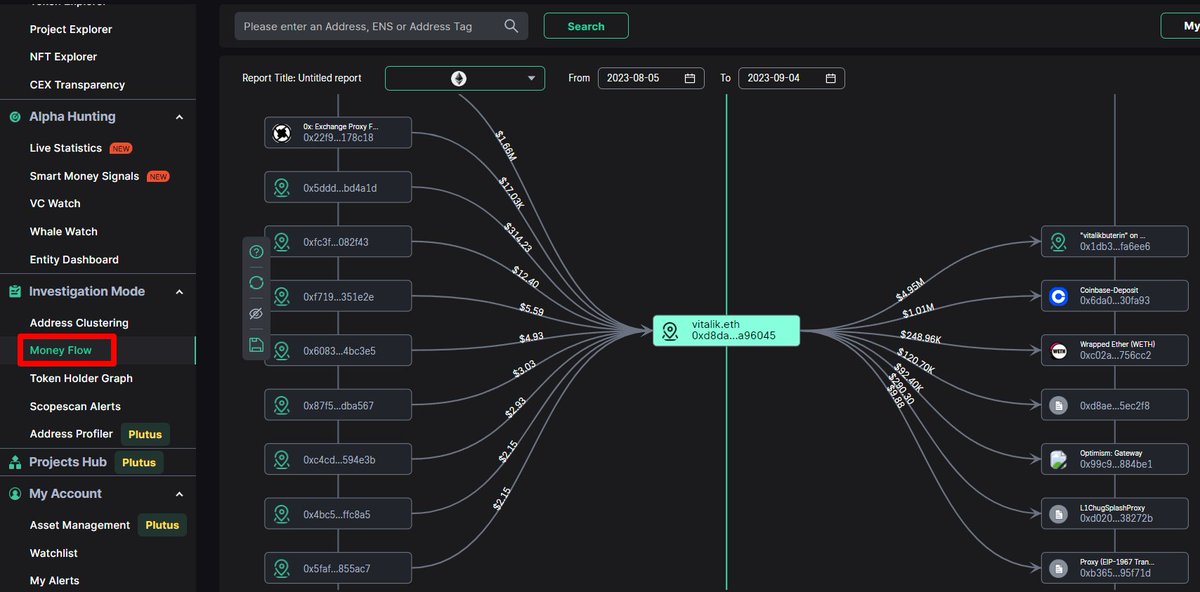Click the pin icon of 0x1db3...fa6ee6

pos(1059,242)
